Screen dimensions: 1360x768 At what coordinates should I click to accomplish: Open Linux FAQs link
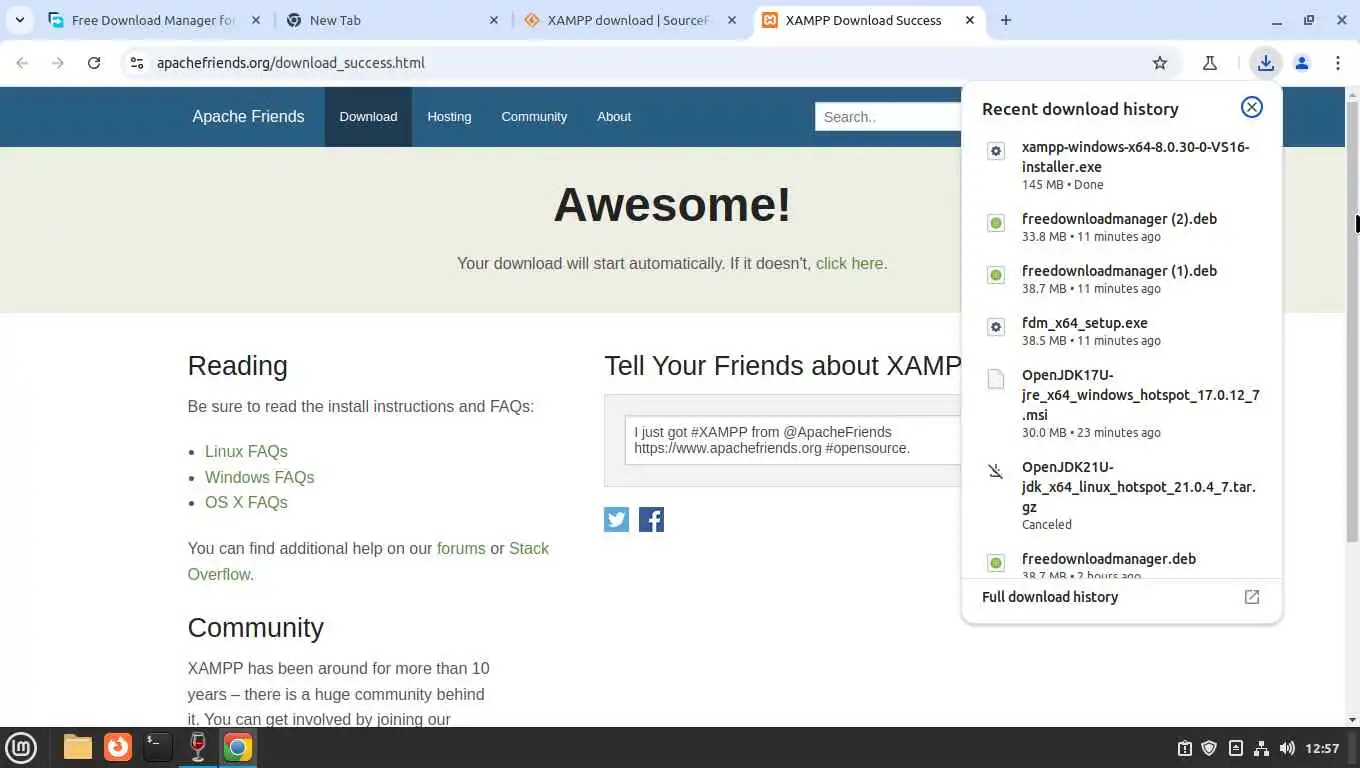(246, 452)
